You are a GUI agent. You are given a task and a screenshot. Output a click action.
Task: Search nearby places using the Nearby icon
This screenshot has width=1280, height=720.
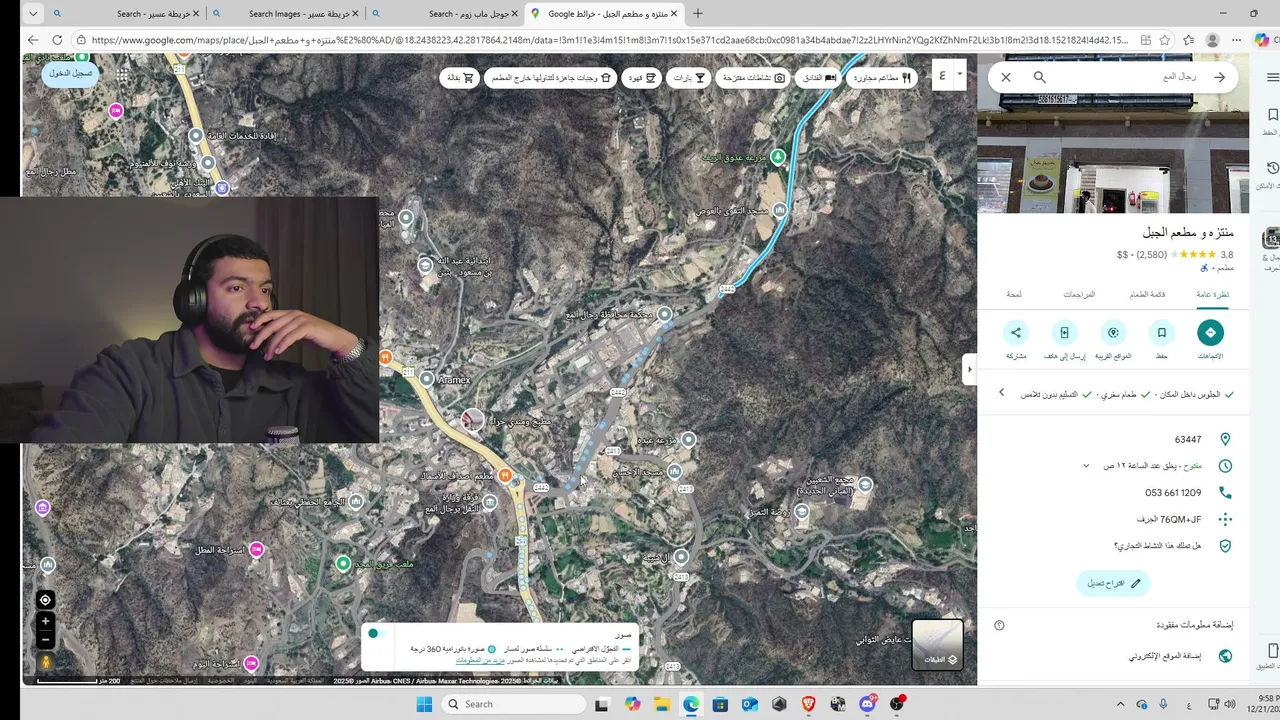point(1113,333)
